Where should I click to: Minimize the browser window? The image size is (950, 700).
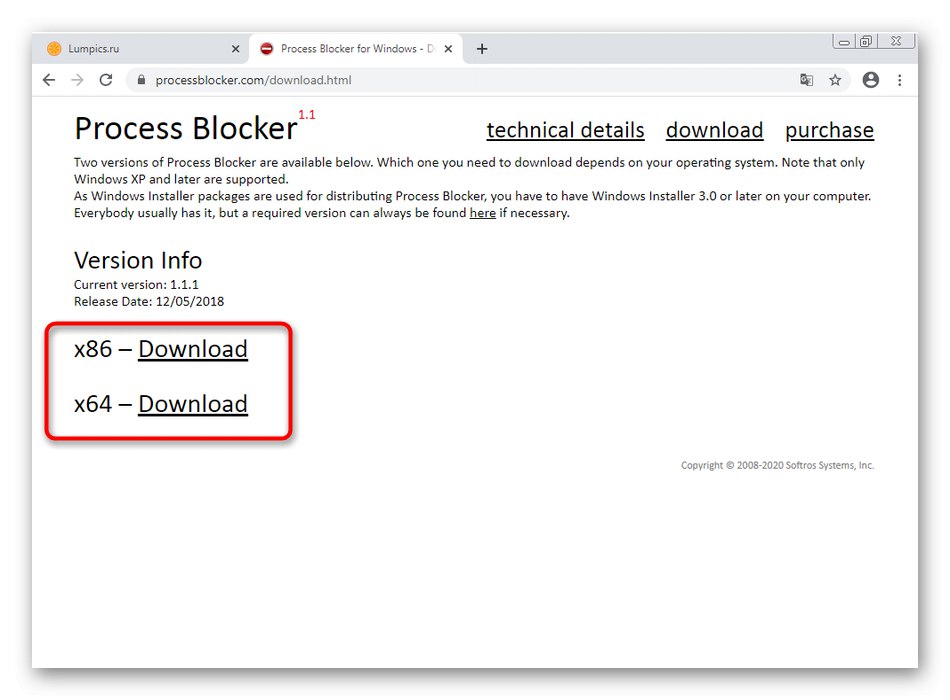click(843, 42)
